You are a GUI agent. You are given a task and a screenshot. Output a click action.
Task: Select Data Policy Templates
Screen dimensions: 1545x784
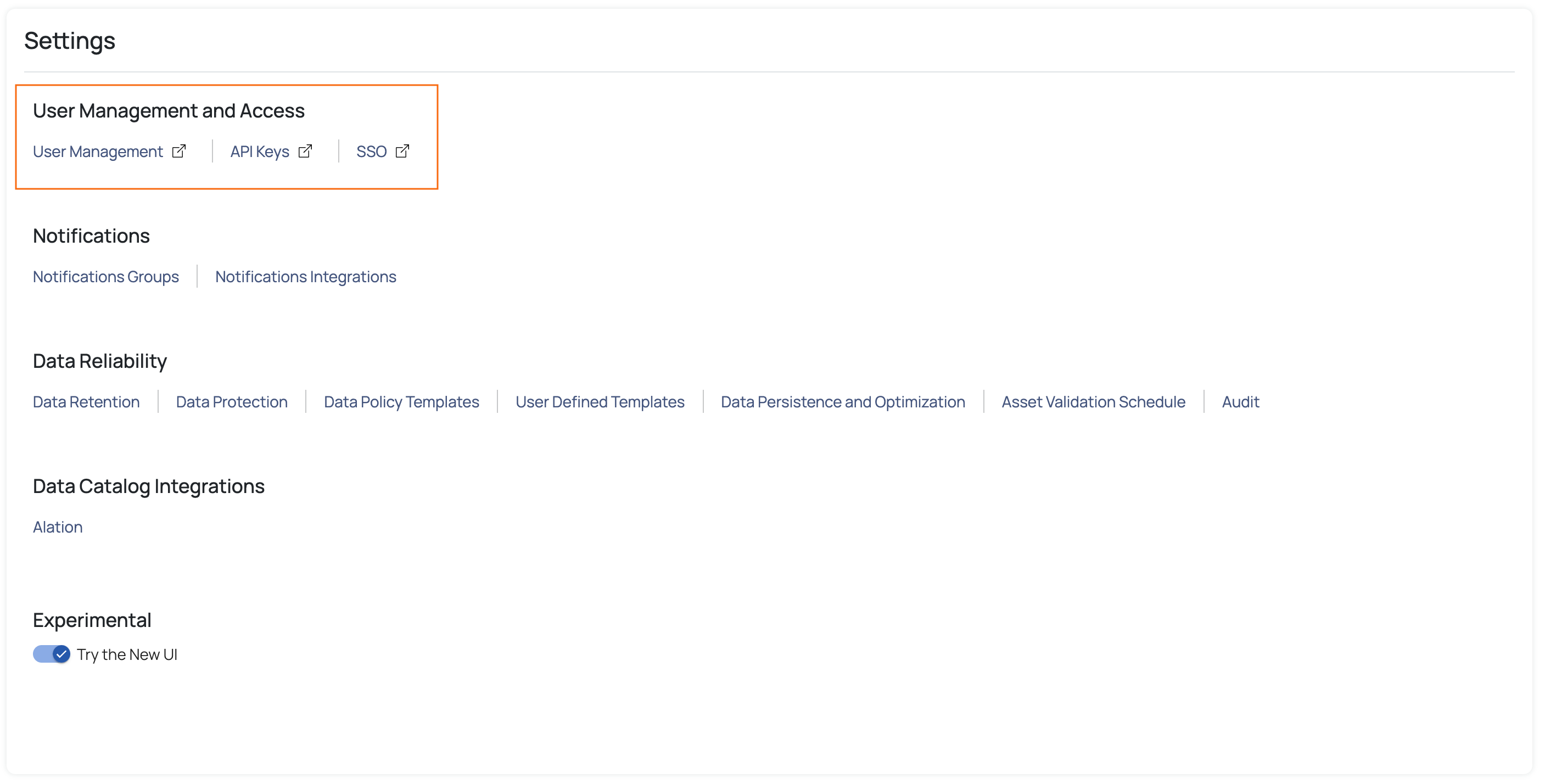(401, 402)
